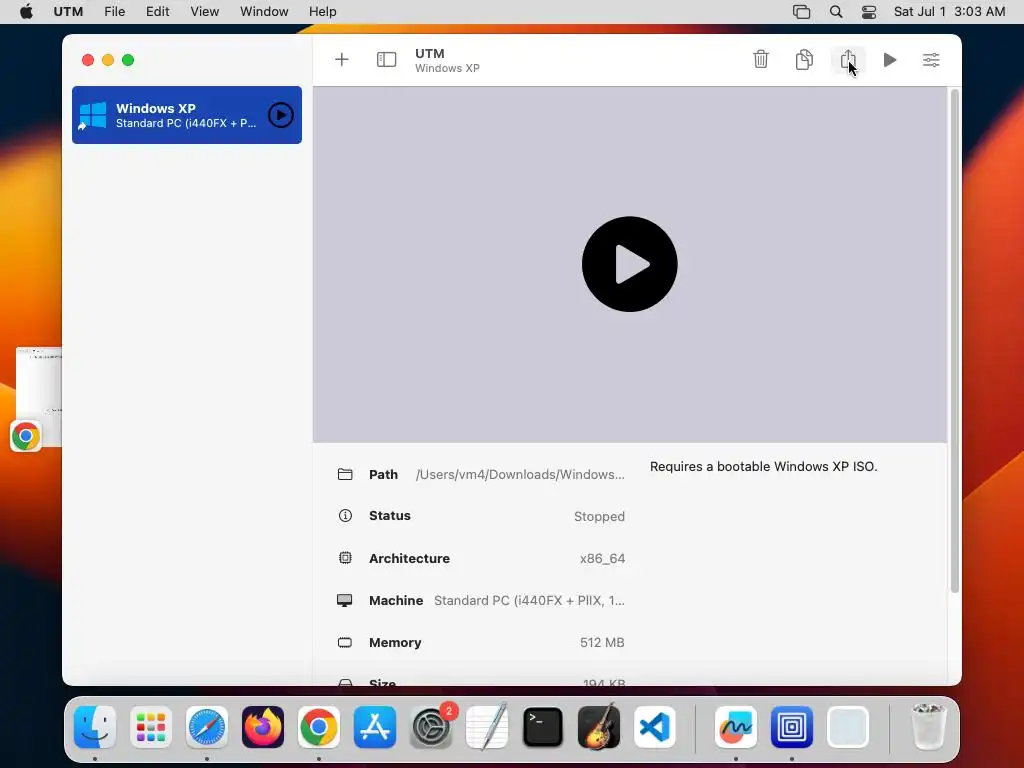Open Finder from the Dock
The height and width of the screenshot is (768, 1024).
coord(95,727)
